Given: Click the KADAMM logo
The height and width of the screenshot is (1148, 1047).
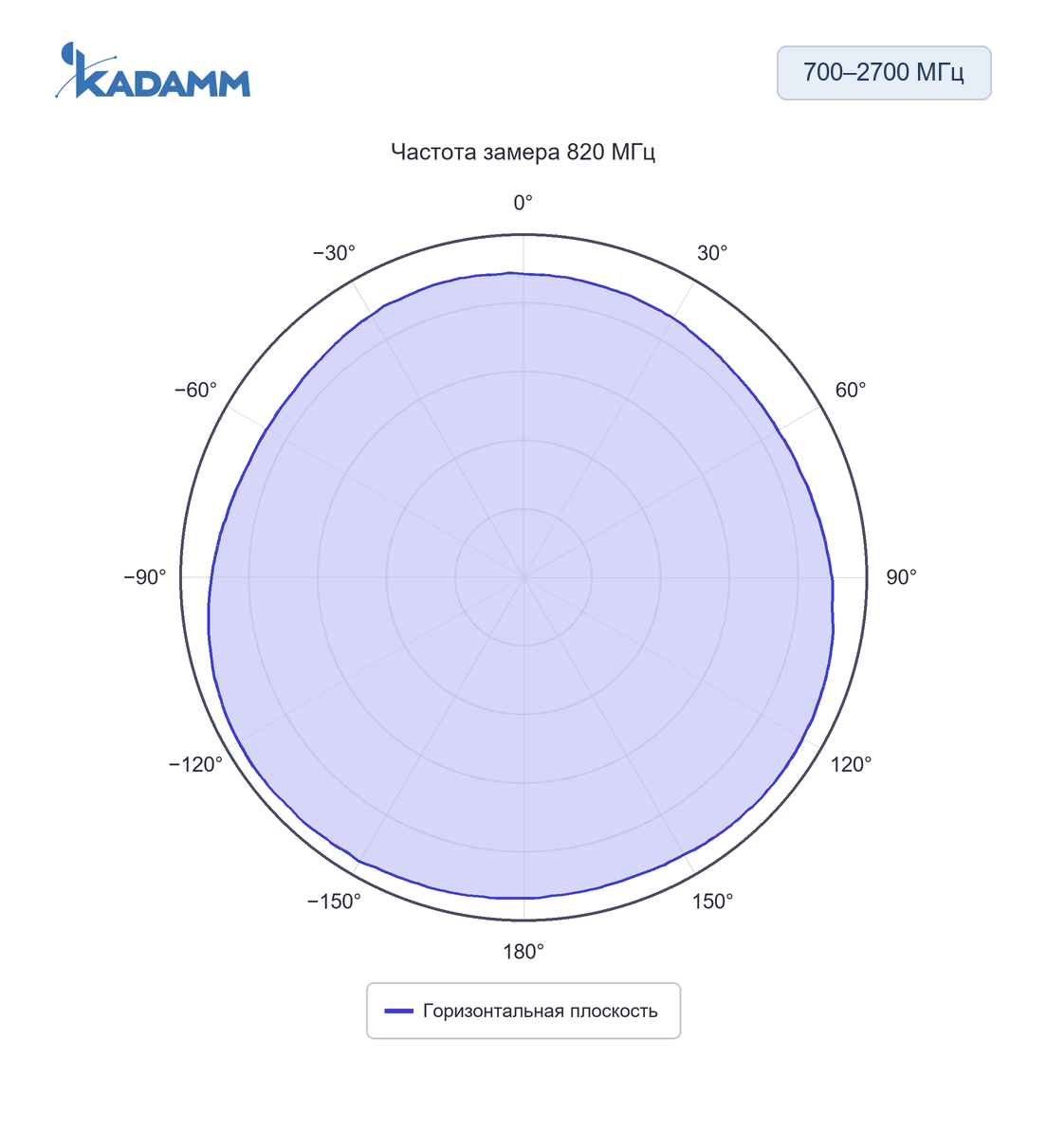Looking at the screenshot, I should click(x=153, y=70).
